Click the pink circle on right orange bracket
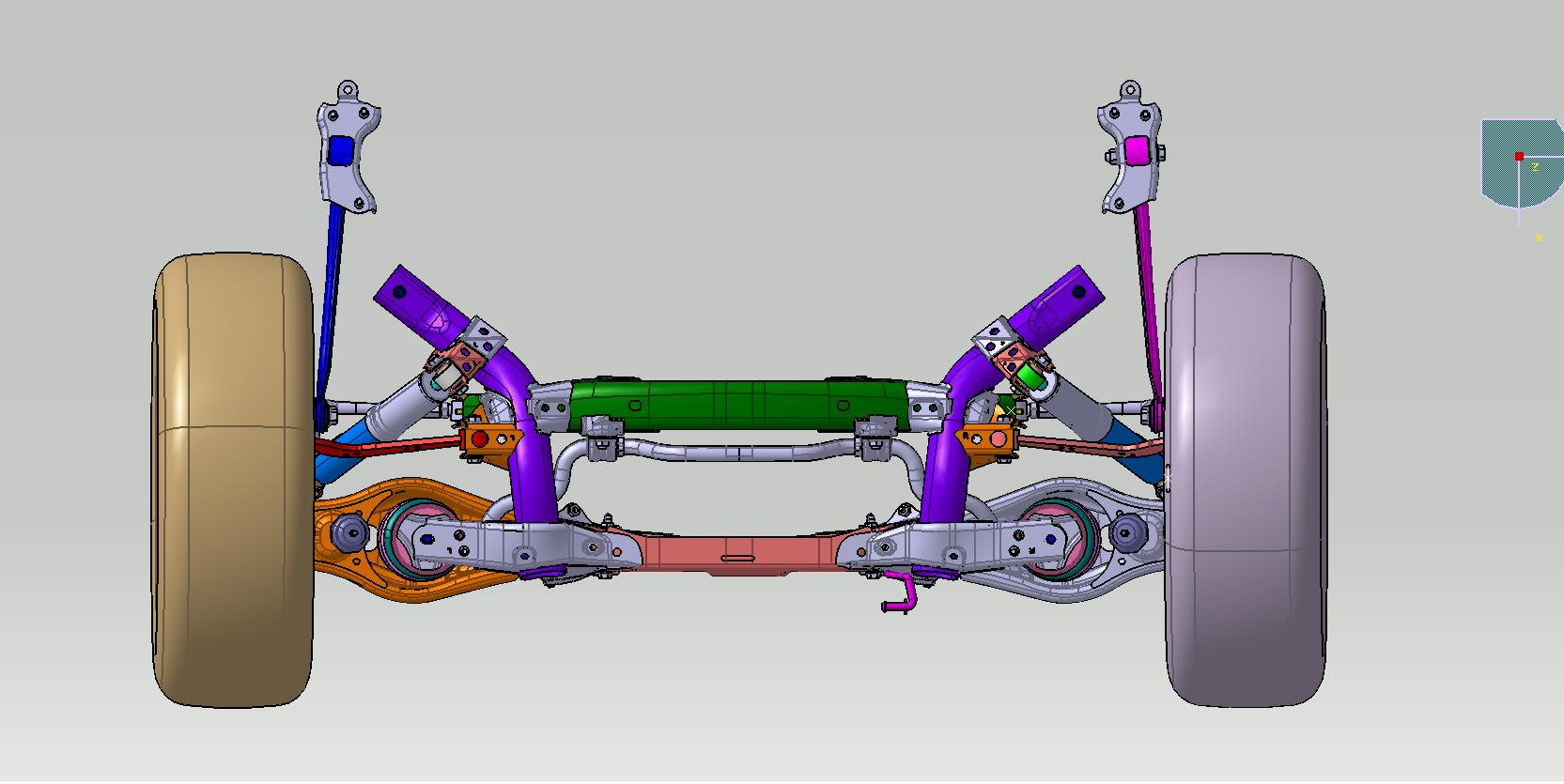 tap(998, 438)
